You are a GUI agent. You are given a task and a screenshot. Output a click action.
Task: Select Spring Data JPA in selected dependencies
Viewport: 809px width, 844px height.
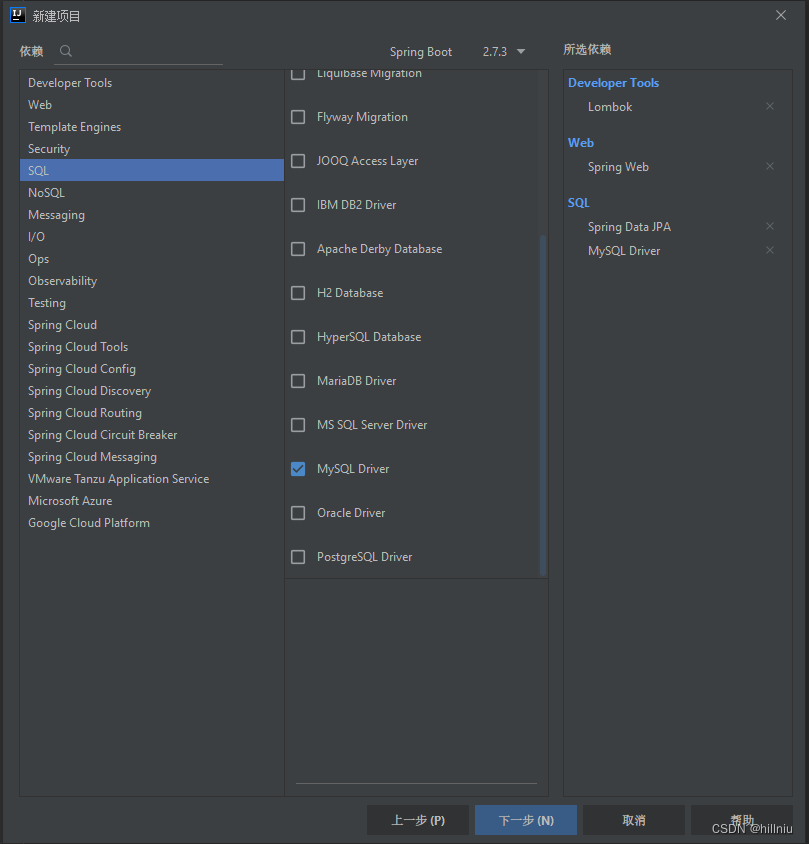pyautogui.click(x=629, y=227)
